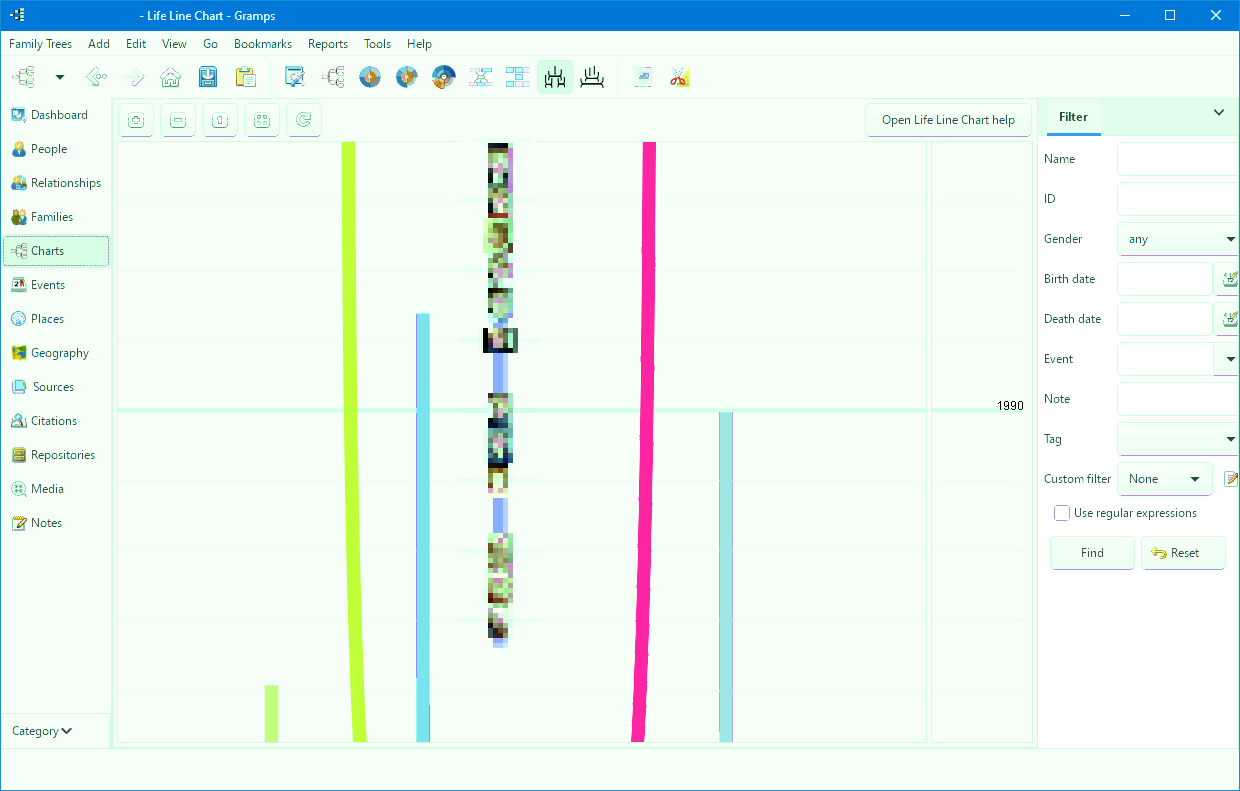Viewport: 1240px width, 791px height.
Task: Select the pink life line bar
Action: point(645,440)
